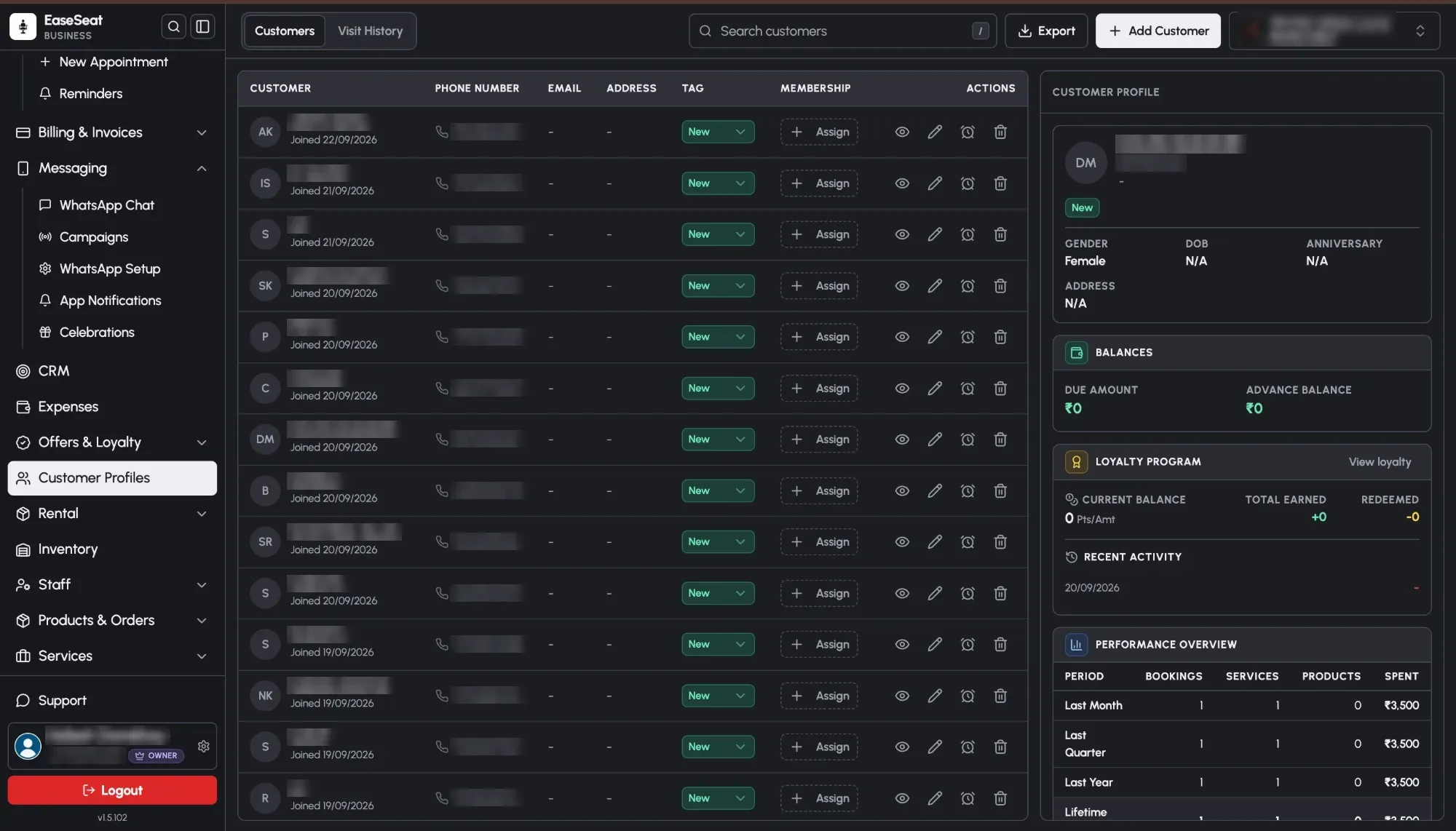
Task: Delete the C customer row
Action: pyautogui.click(x=1000, y=389)
